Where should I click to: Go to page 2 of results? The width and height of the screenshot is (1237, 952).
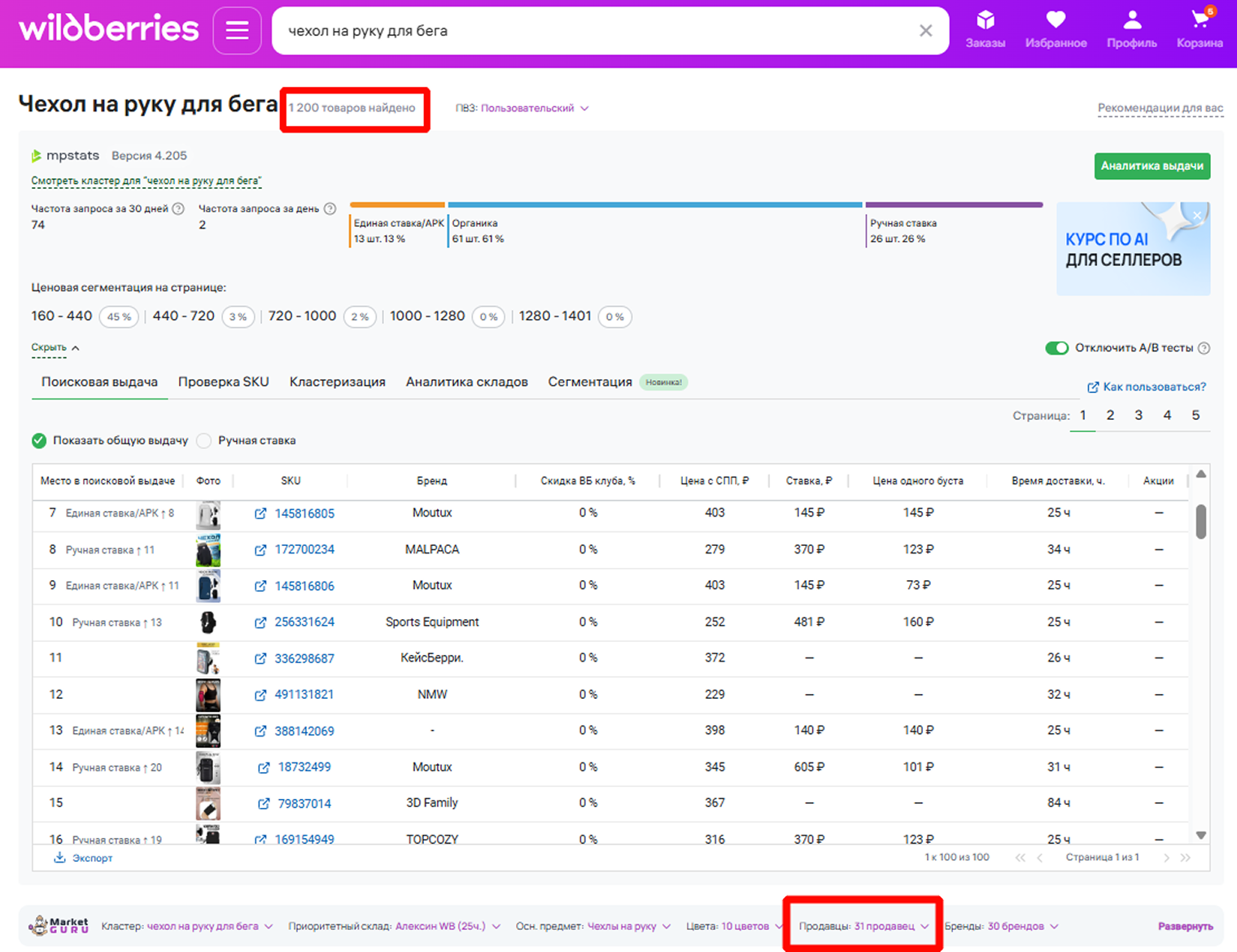(x=1110, y=415)
